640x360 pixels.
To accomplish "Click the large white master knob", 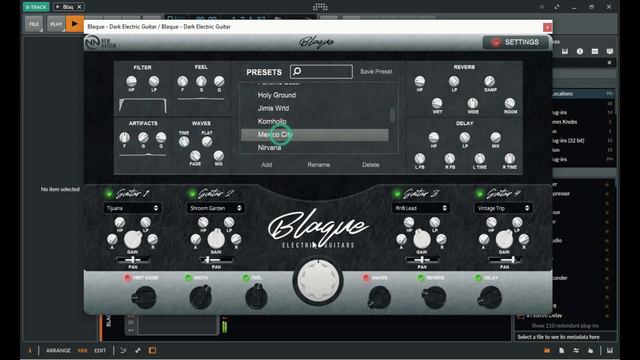I will 318,281.
